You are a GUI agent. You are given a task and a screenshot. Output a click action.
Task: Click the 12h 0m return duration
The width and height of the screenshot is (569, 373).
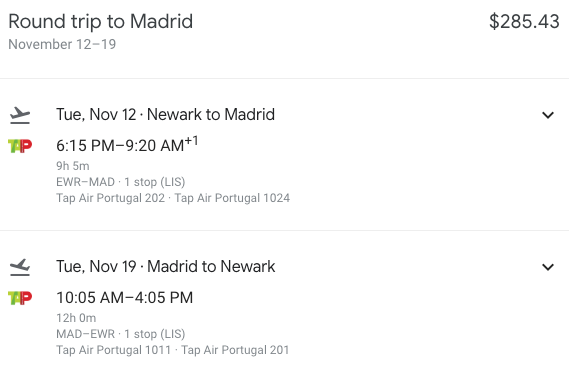[76, 318]
